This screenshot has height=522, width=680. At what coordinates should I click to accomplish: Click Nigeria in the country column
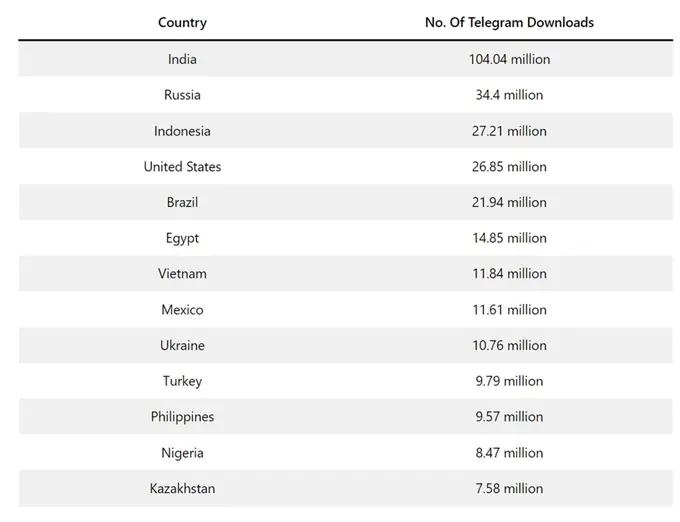point(182,453)
